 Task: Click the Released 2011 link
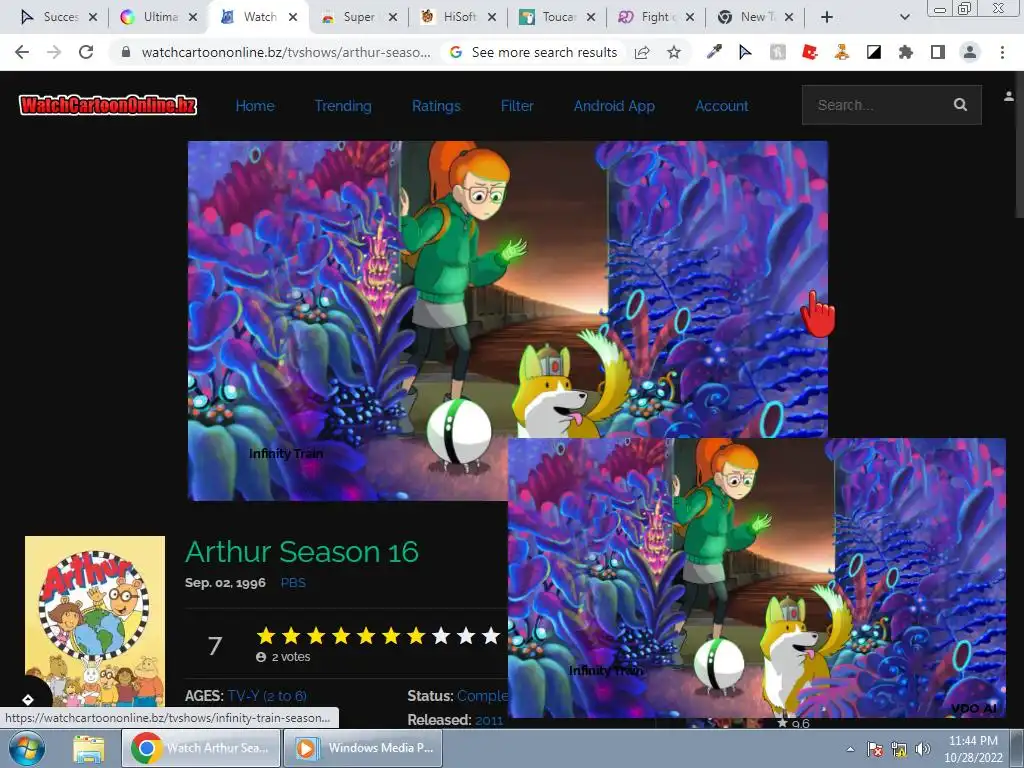[x=489, y=720]
